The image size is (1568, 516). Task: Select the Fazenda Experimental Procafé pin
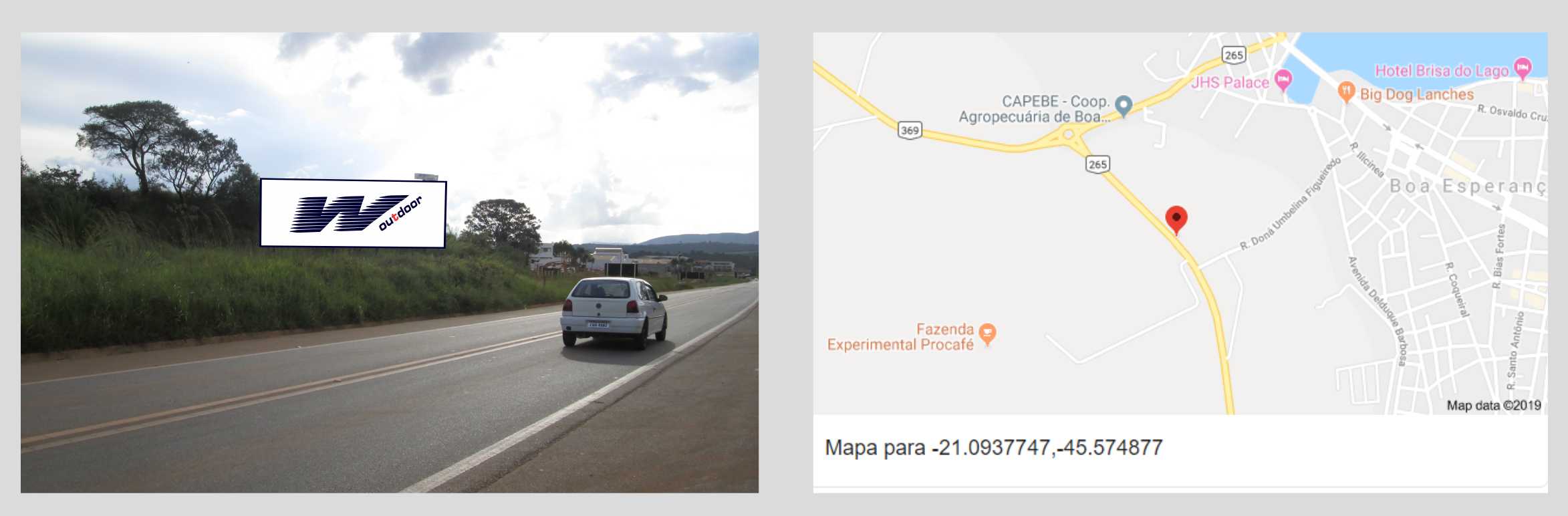(987, 334)
